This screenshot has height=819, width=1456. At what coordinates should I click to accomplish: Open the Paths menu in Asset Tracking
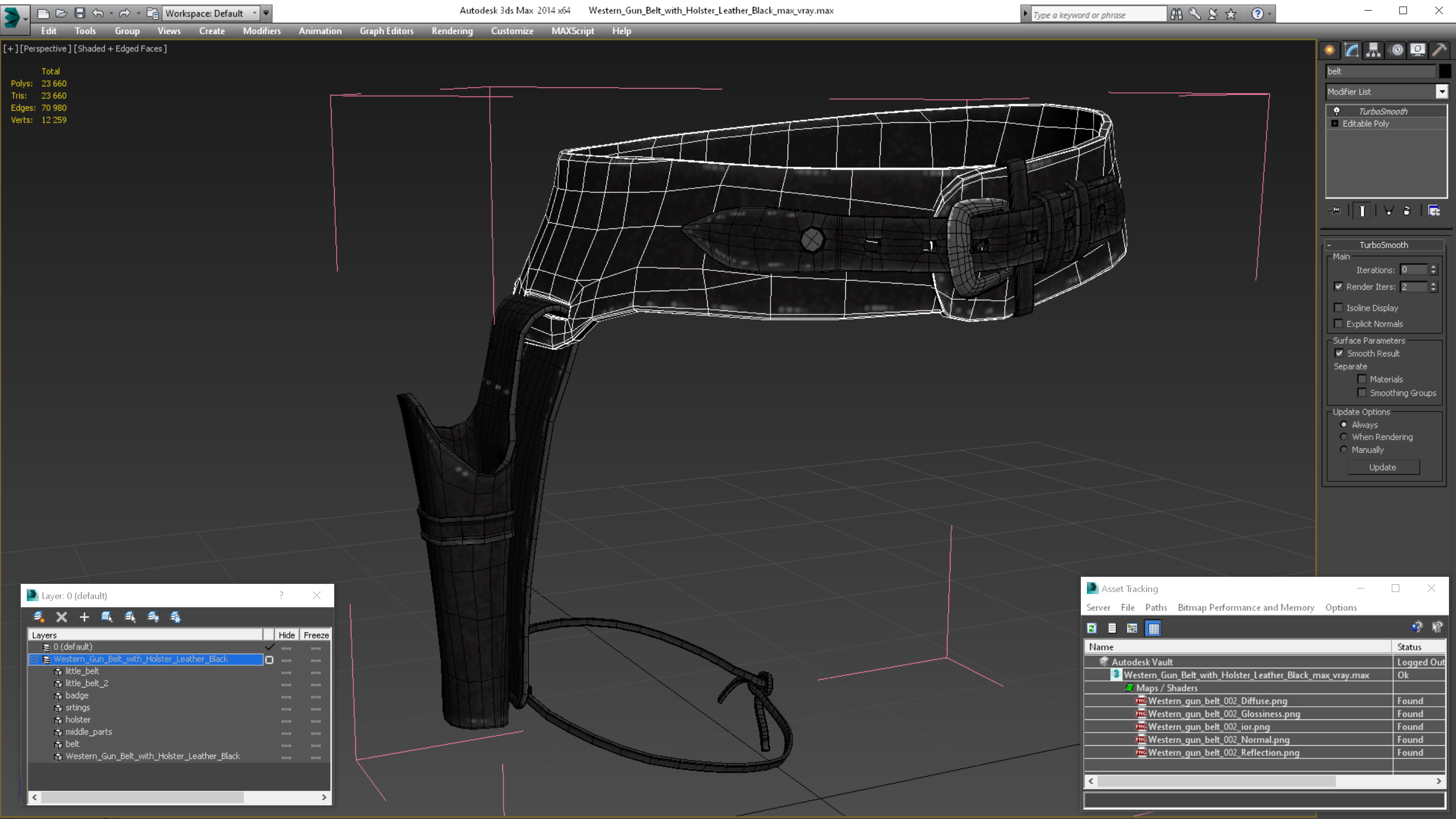coord(1155,608)
